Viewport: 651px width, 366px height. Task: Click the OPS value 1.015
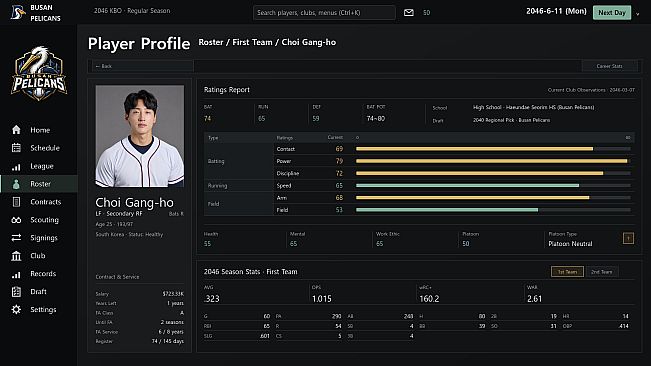[x=321, y=299]
